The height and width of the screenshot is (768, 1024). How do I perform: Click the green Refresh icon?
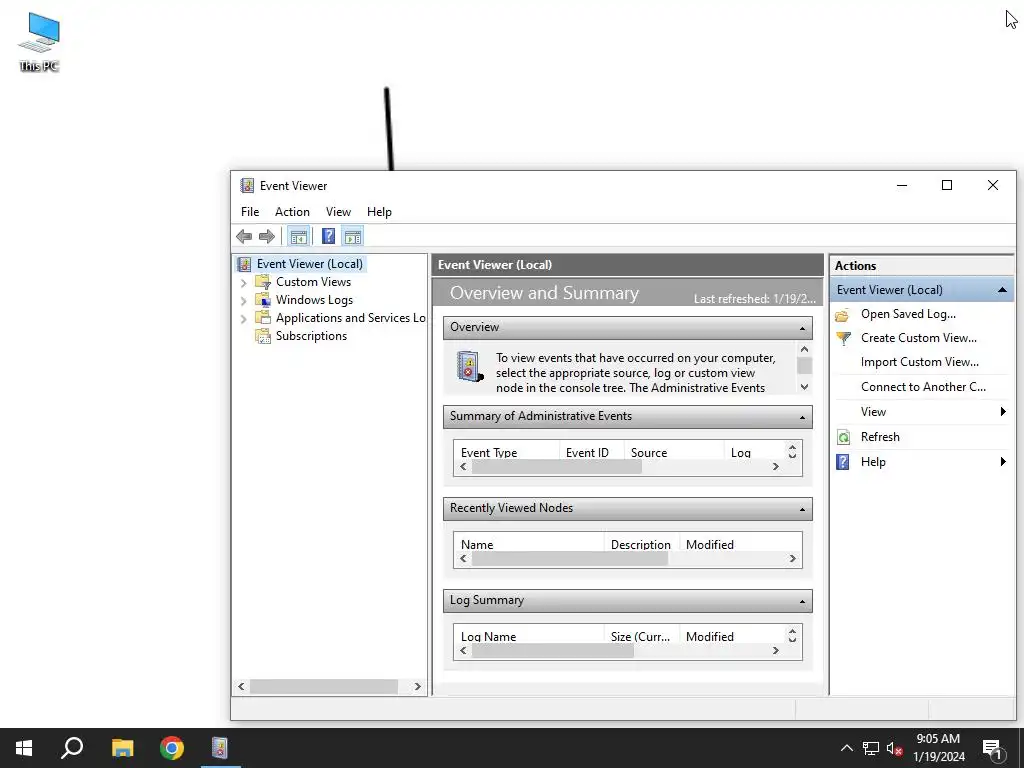(x=843, y=438)
